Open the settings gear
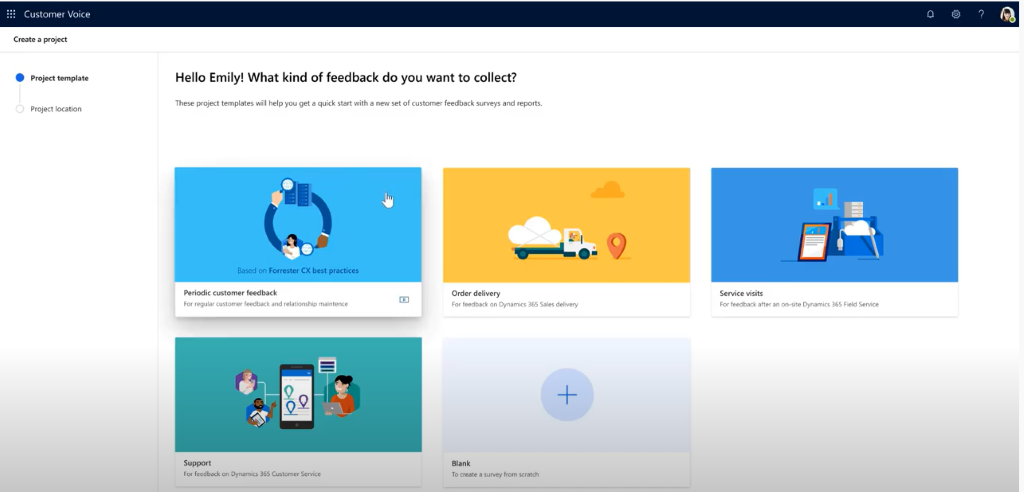Image resolution: width=1024 pixels, height=492 pixels. pyautogui.click(x=956, y=14)
